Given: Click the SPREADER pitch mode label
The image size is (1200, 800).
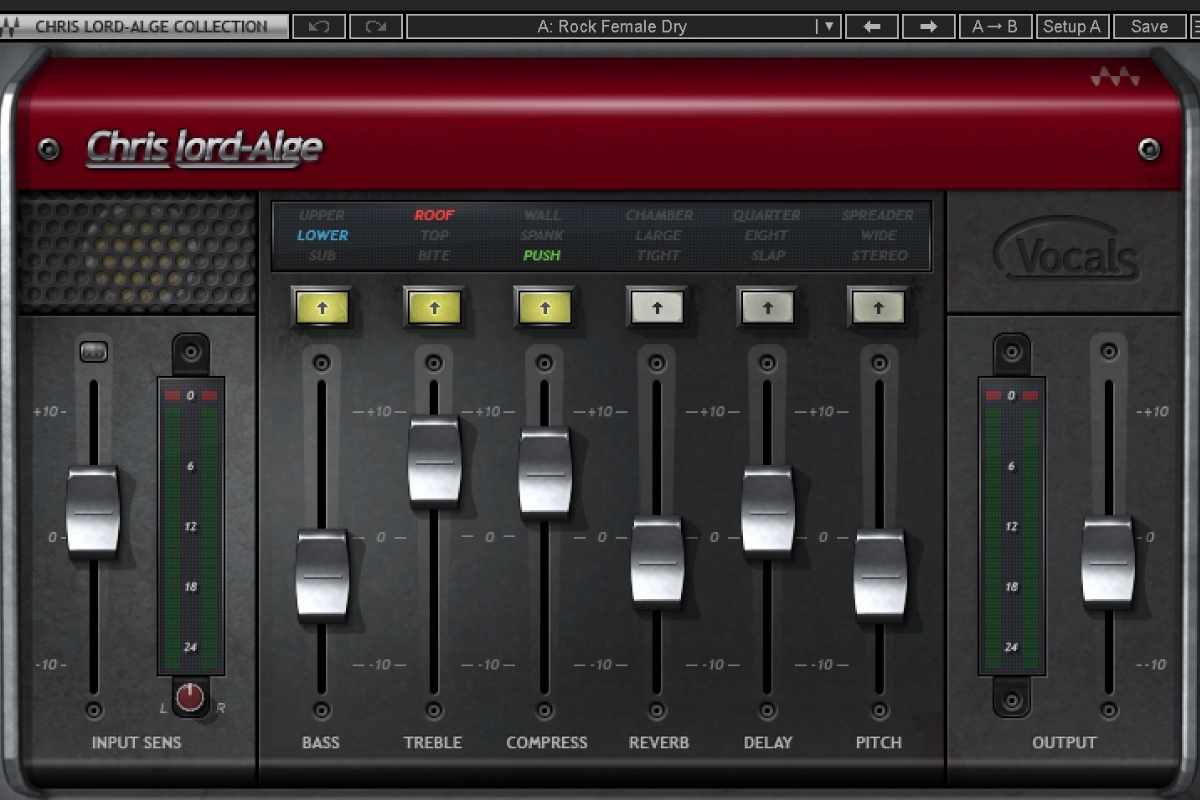Looking at the screenshot, I should point(877,215).
